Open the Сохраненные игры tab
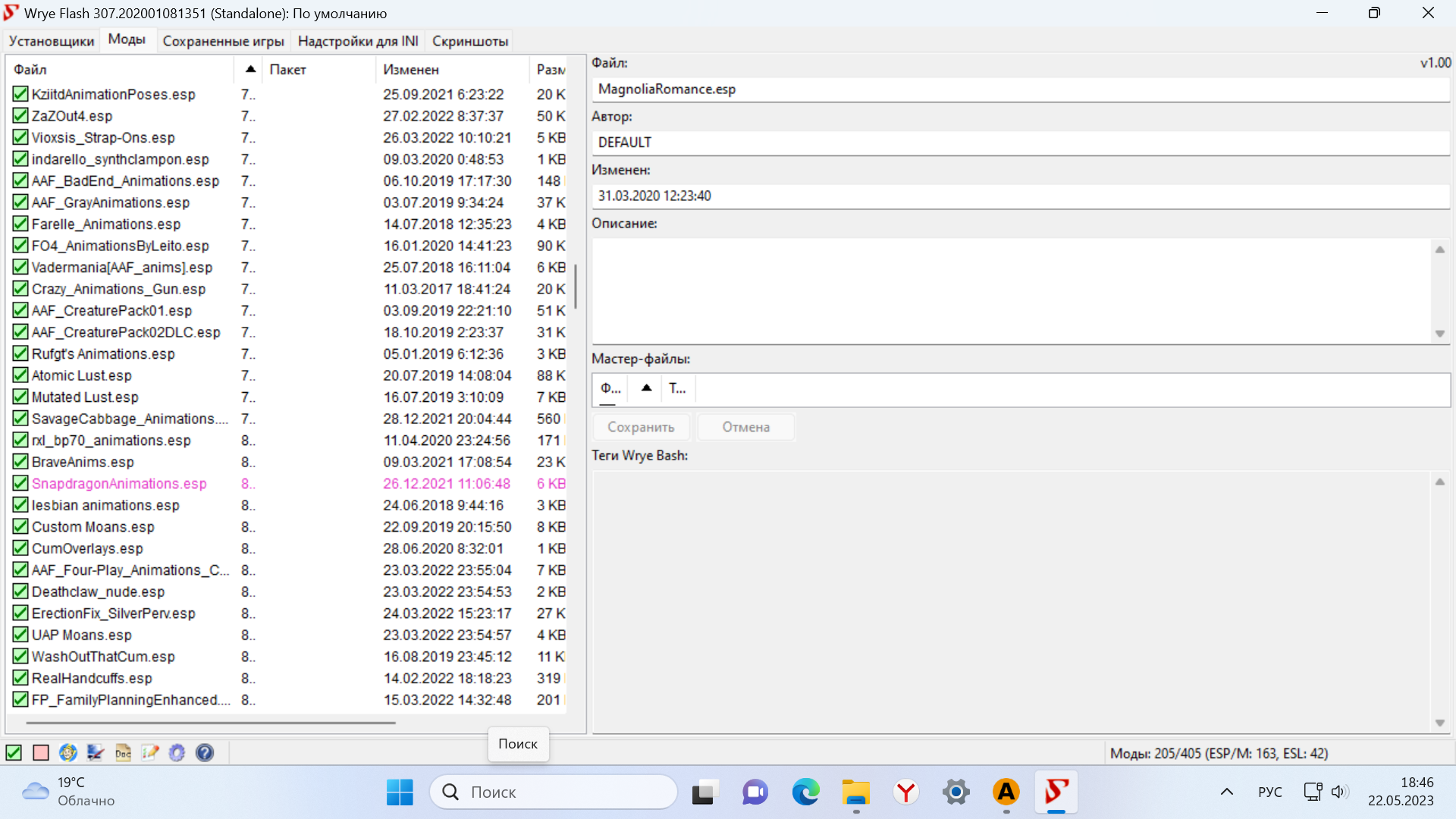The height and width of the screenshot is (819, 1456). (223, 41)
